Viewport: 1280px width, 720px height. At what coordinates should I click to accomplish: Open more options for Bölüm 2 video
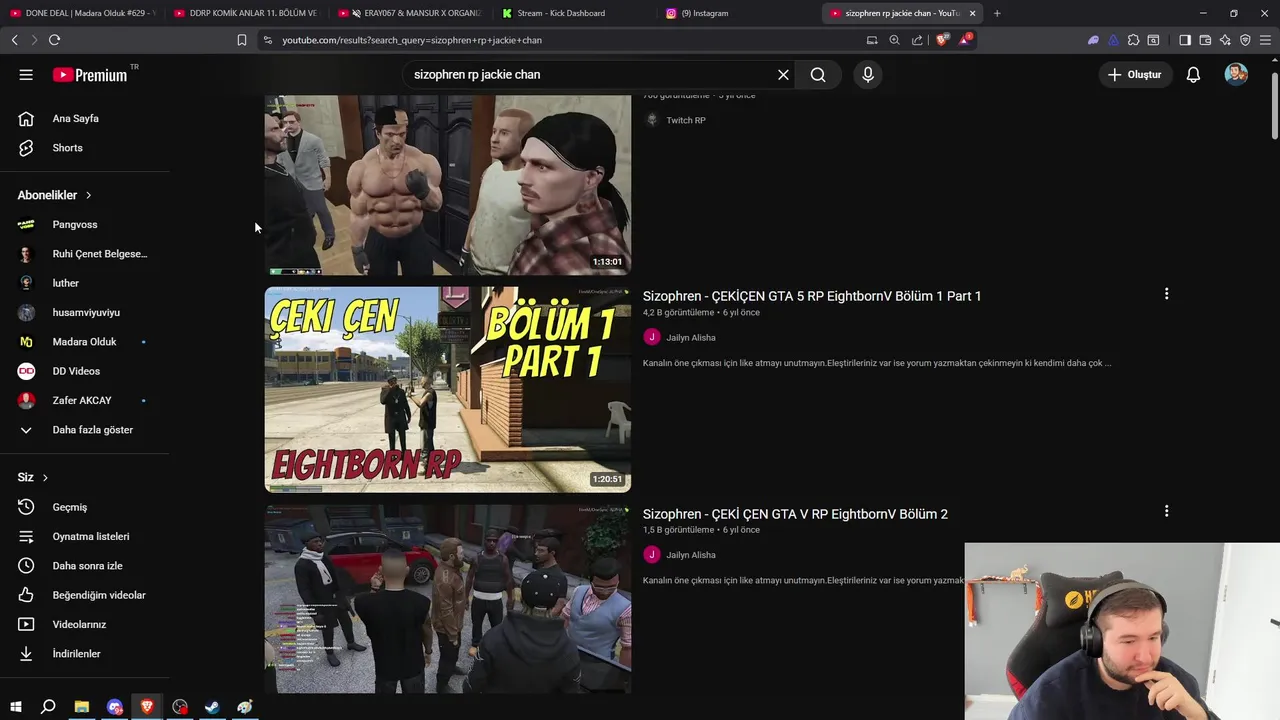point(1166,511)
